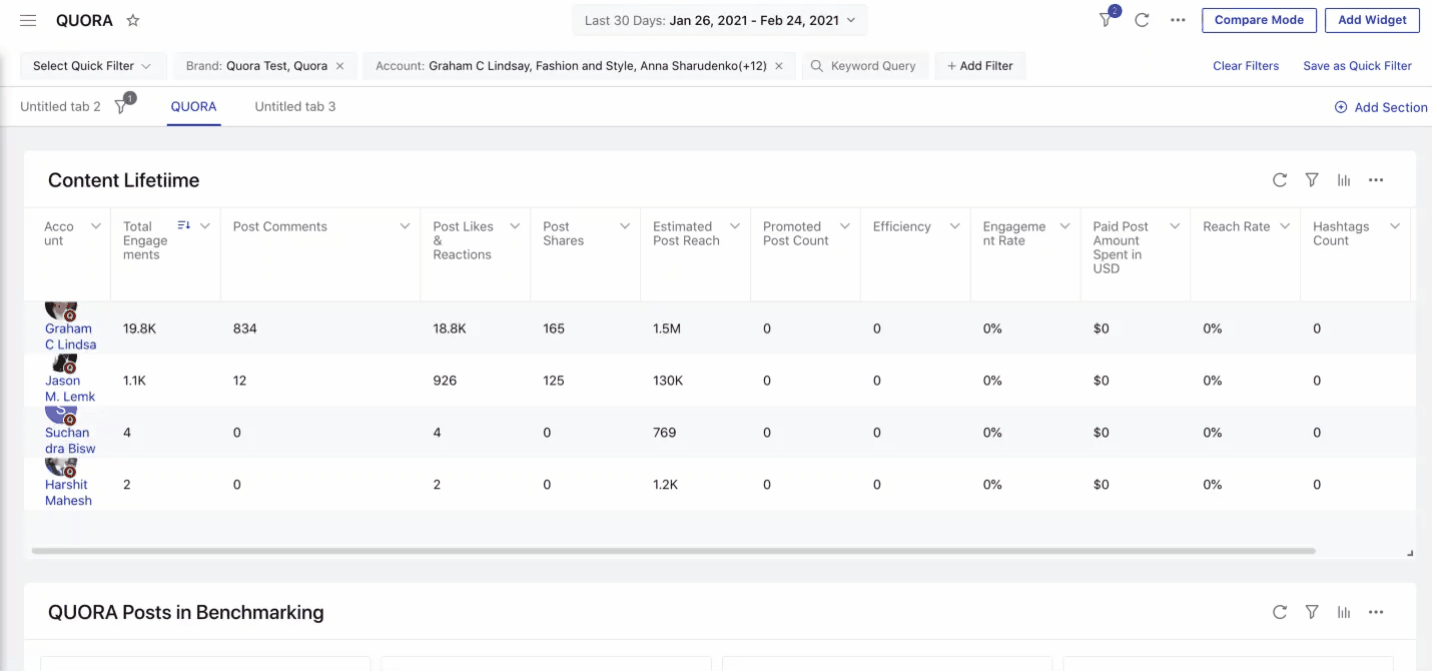Open the hamburger navigation menu
Image resolution: width=1432 pixels, height=671 pixels.
28,20
